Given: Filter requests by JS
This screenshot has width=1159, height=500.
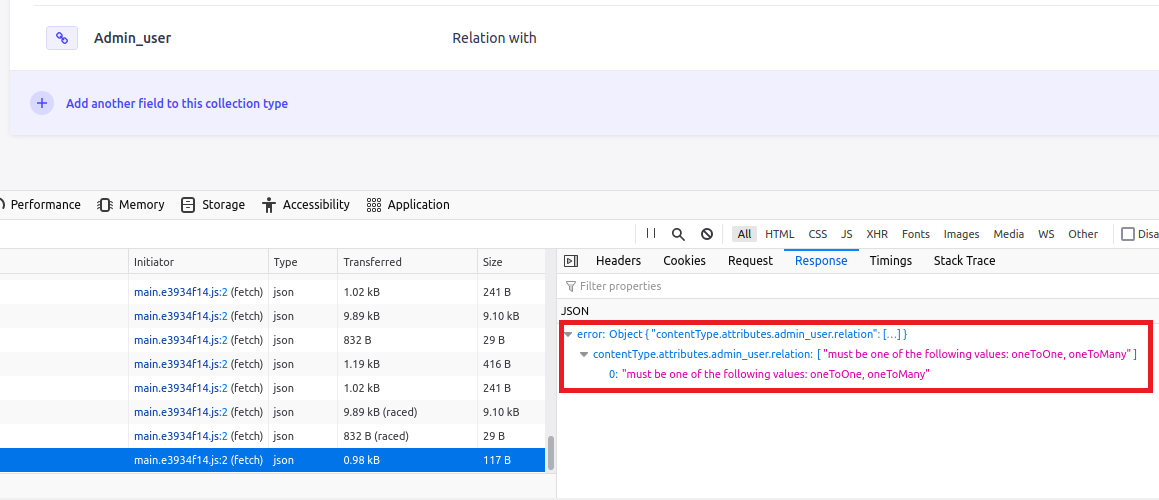Looking at the screenshot, I should coord(847,234).
